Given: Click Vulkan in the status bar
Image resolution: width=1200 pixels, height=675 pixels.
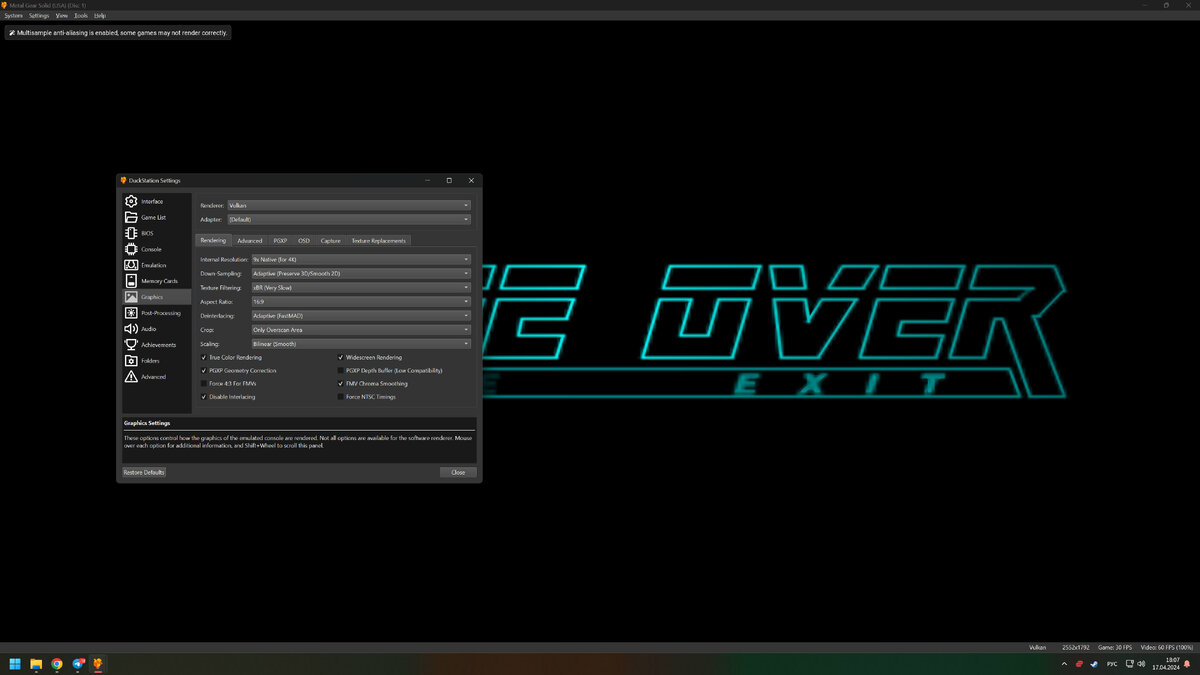Looking at the screenshot, I should (1038, 647).
